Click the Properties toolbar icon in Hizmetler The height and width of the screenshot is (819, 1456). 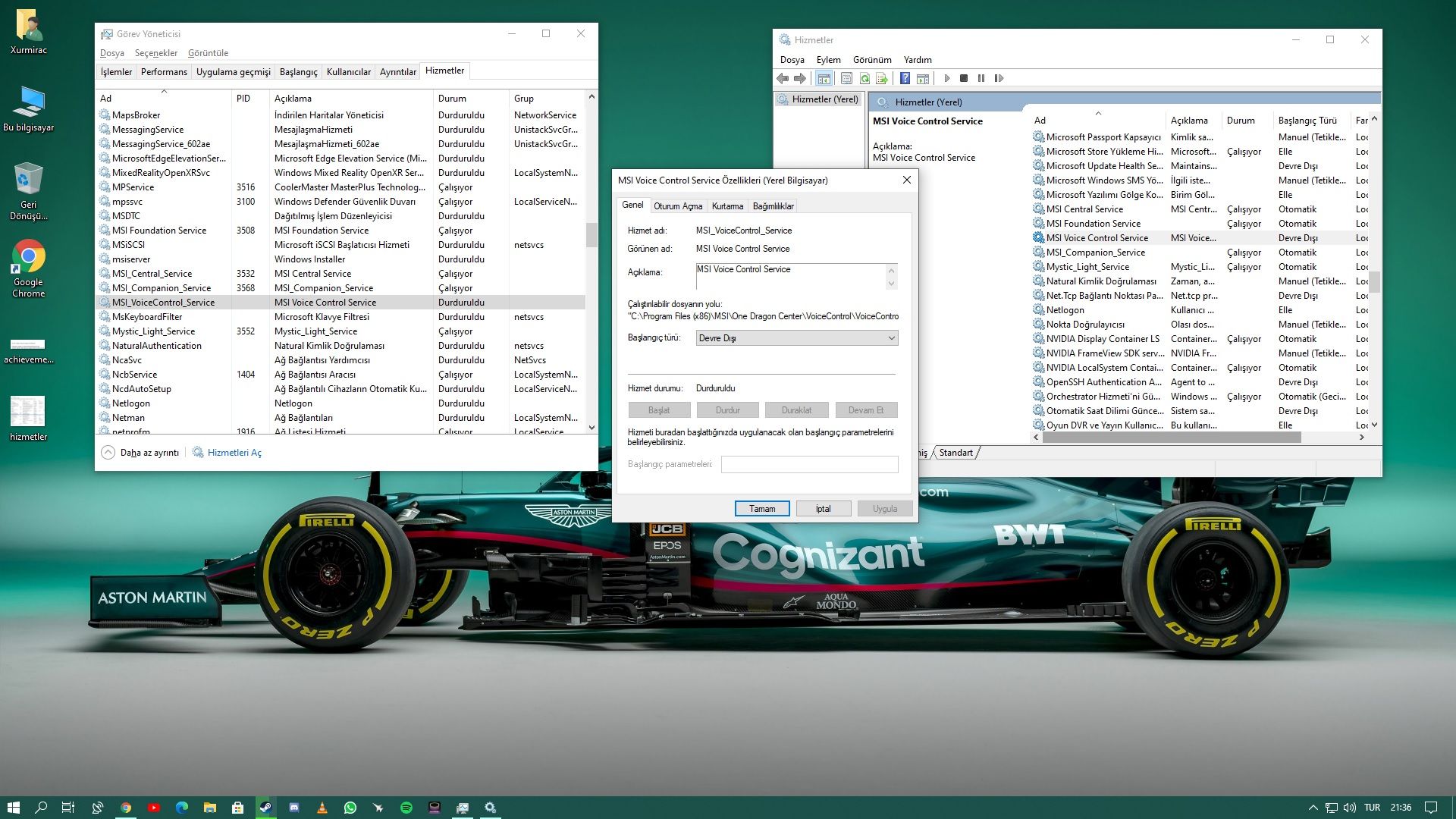point(846,78)
